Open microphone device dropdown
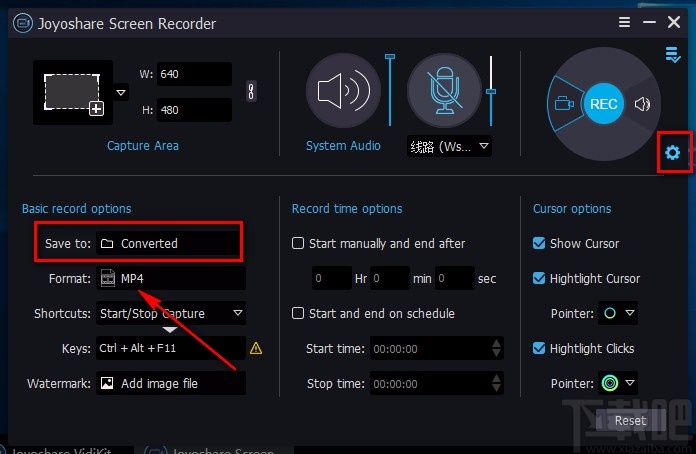The width and height of the screenshot is (696, 454). point(484,146)
